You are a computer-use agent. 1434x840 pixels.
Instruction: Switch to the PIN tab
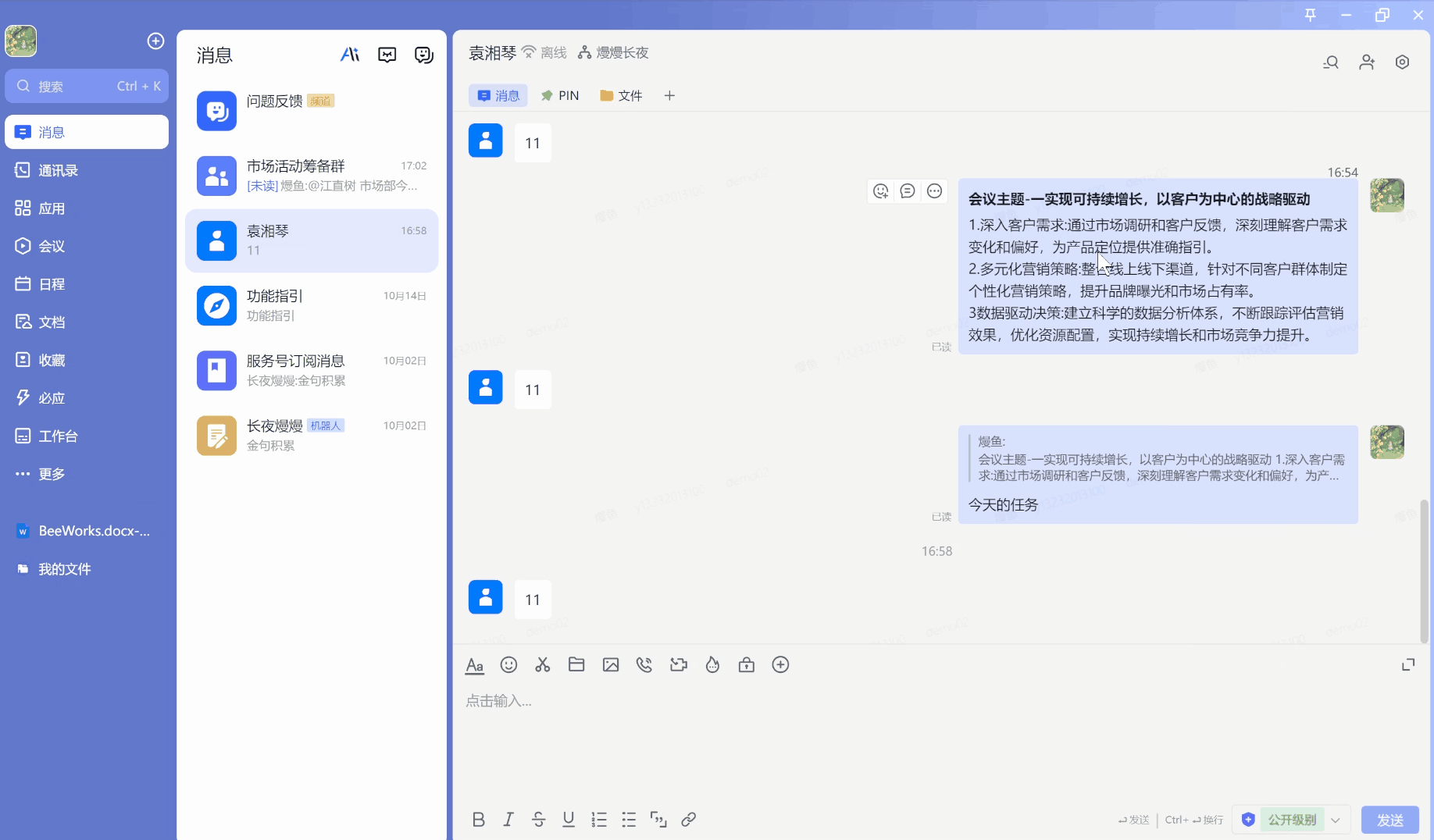[x=561, y=95]
